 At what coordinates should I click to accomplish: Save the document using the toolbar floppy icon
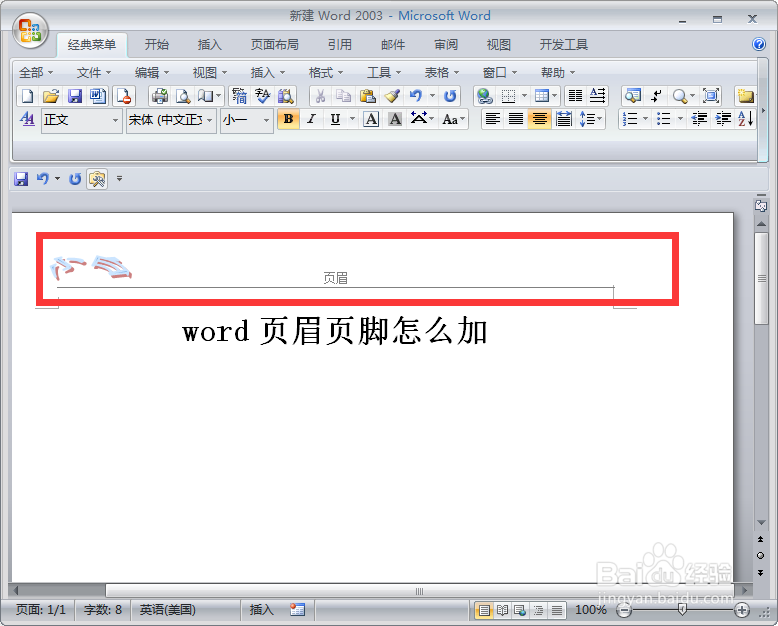(x=74, y=96)
